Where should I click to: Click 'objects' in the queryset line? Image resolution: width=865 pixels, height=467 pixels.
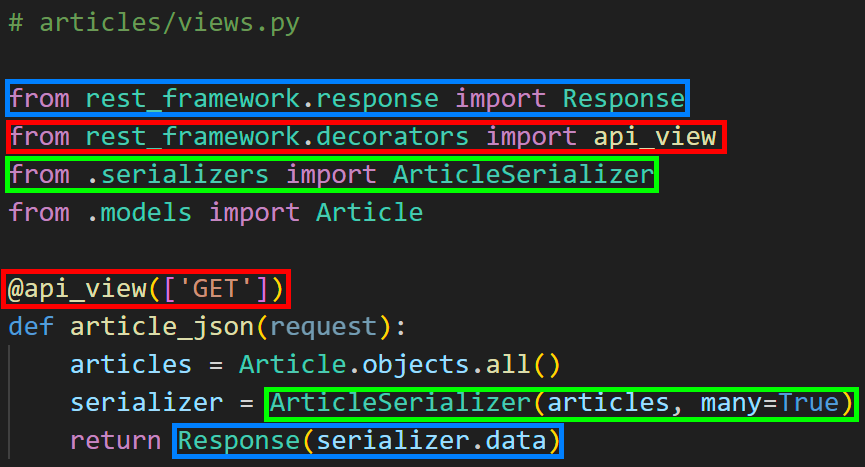tap(415, 364)
